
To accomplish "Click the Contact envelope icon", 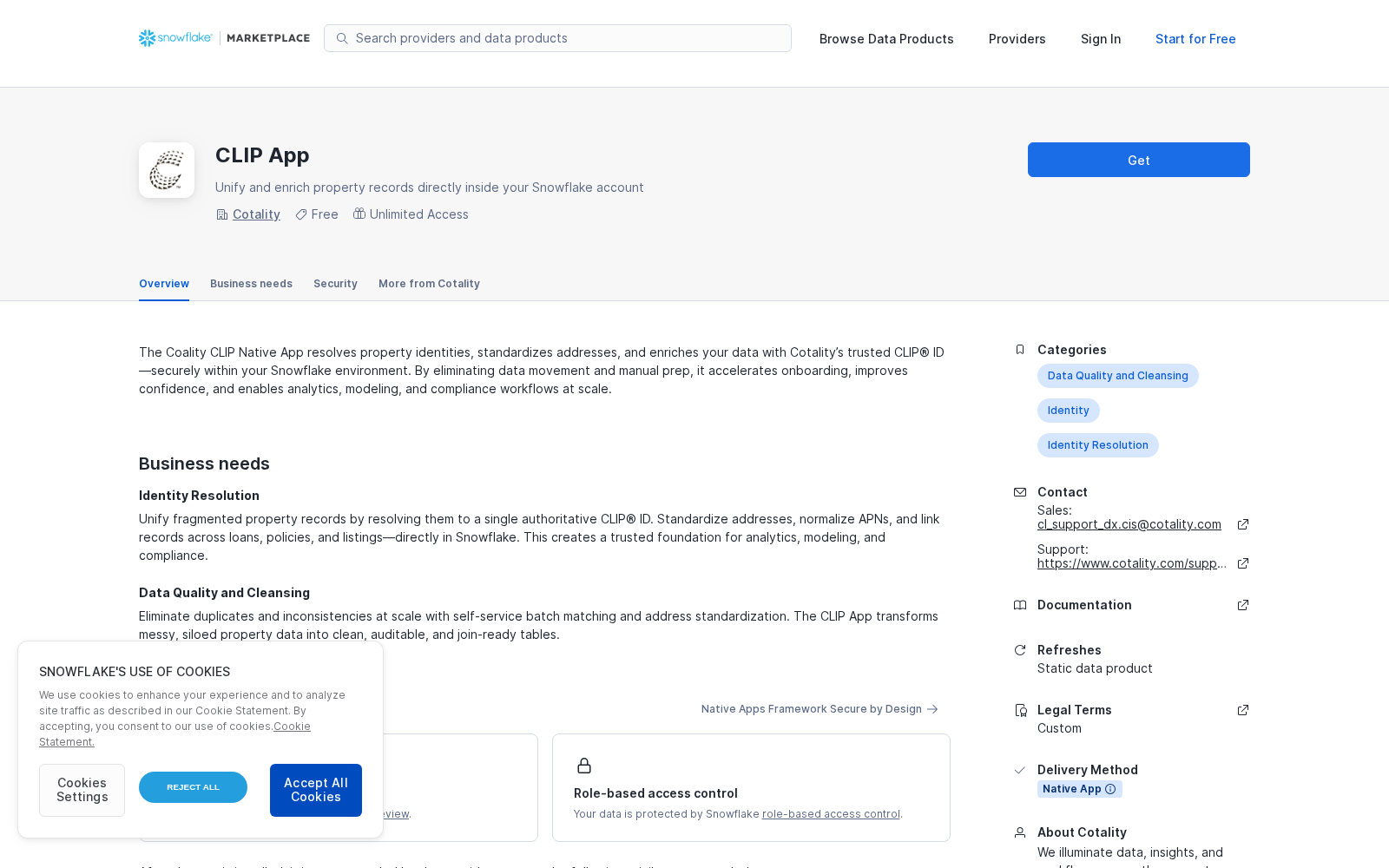I will [x=1020, y=492].
